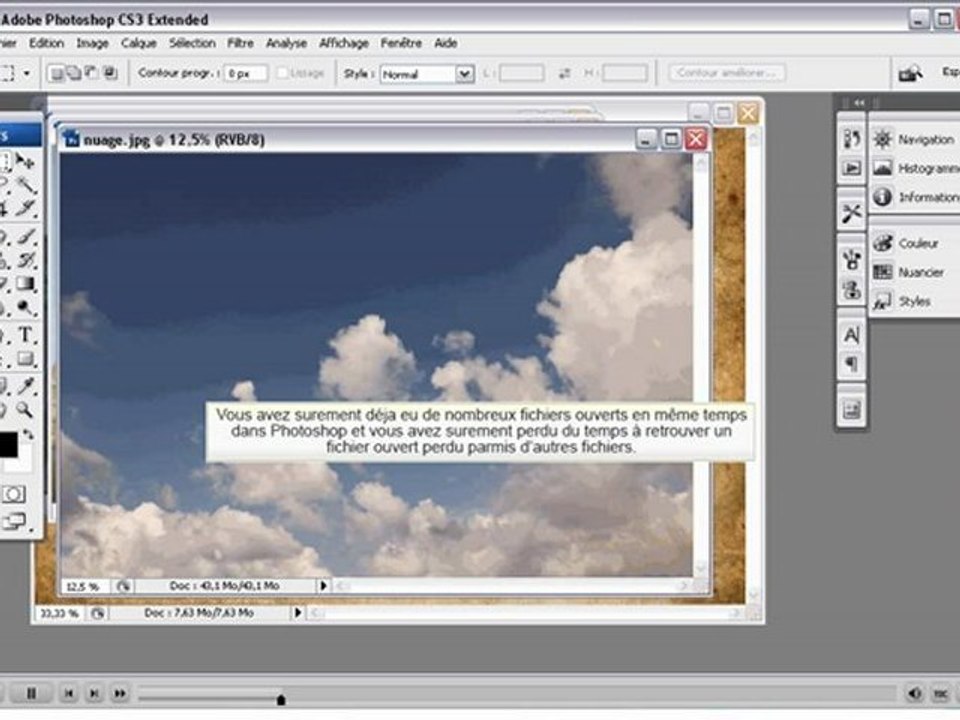Toggle Quick Mask mode
Screen dimensions: 960x720
pyautogui.click(x=14, y=495)
